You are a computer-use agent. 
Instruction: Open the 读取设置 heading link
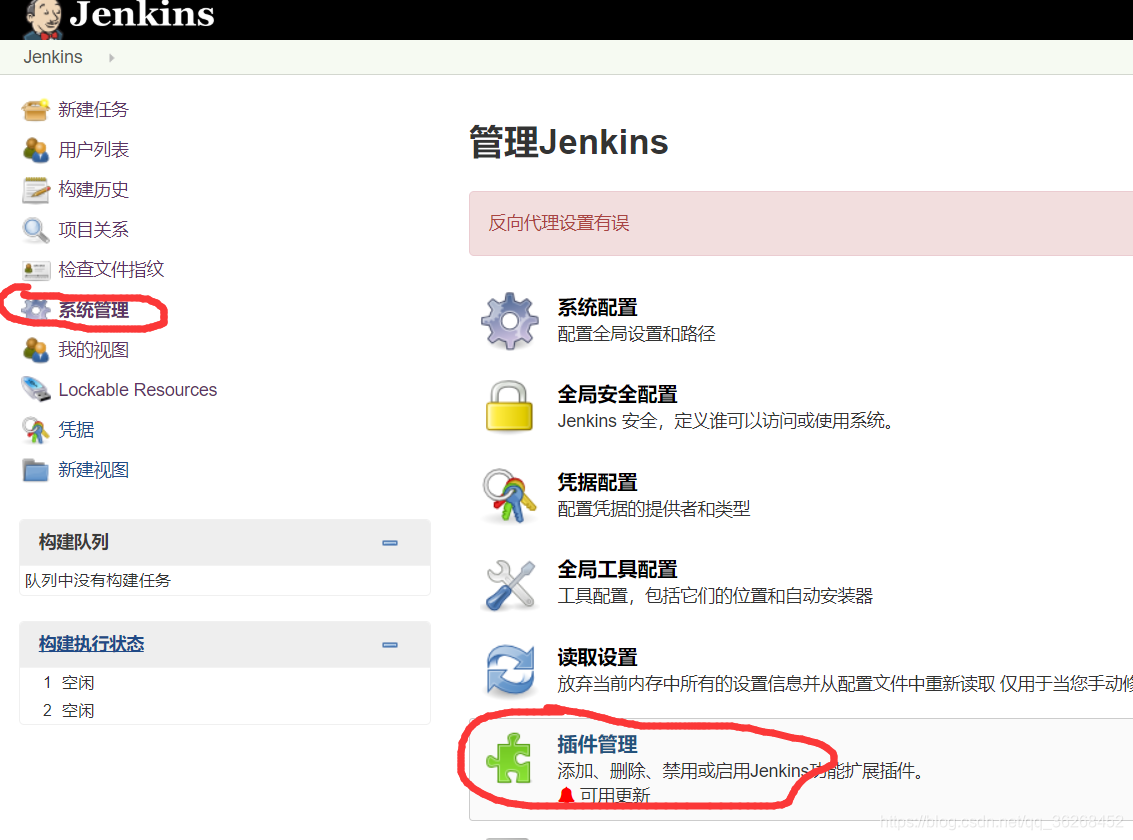point(598,657)
